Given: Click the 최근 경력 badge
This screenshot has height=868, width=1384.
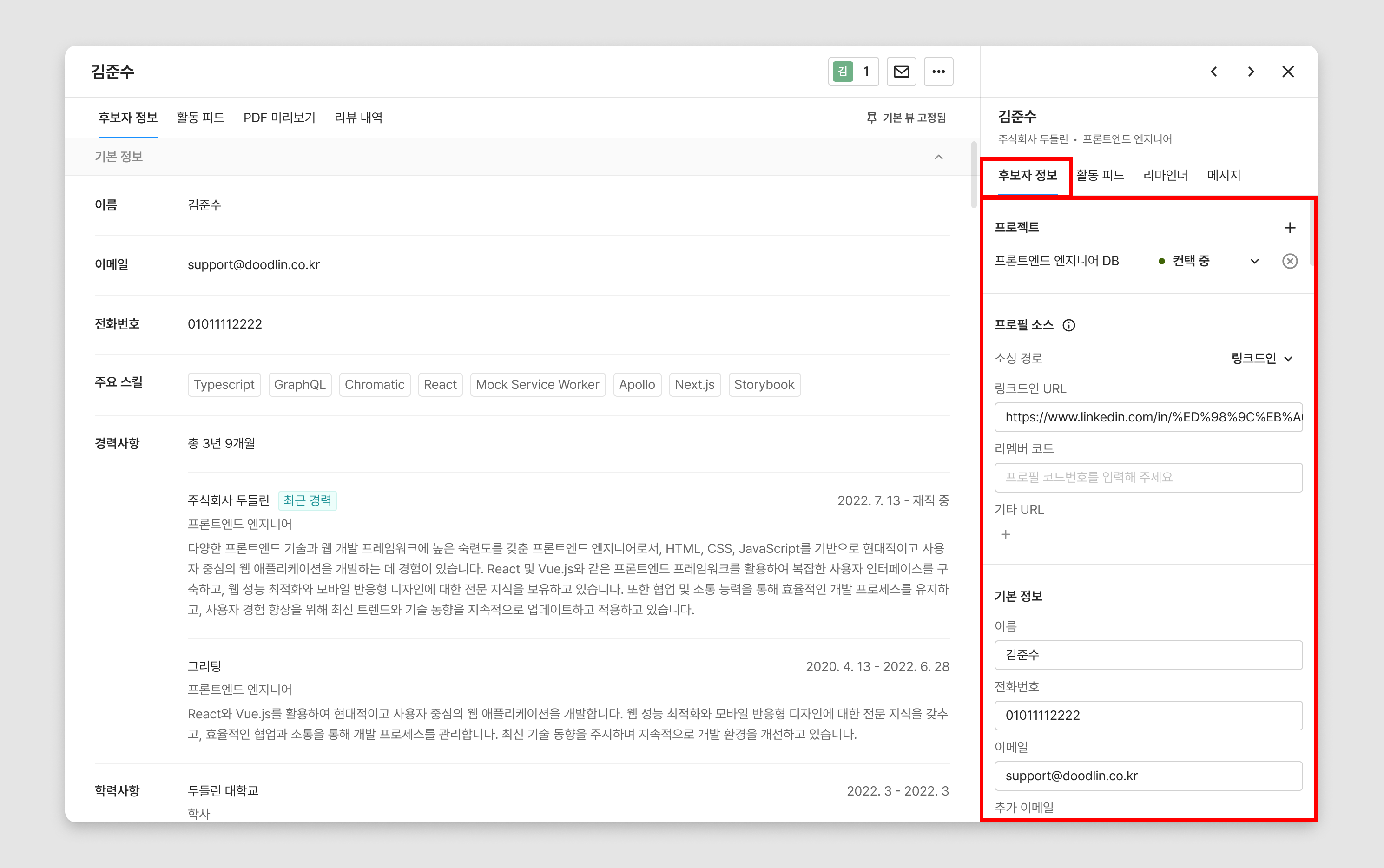Looking at the screenshot, I should [x=307, y=500].
